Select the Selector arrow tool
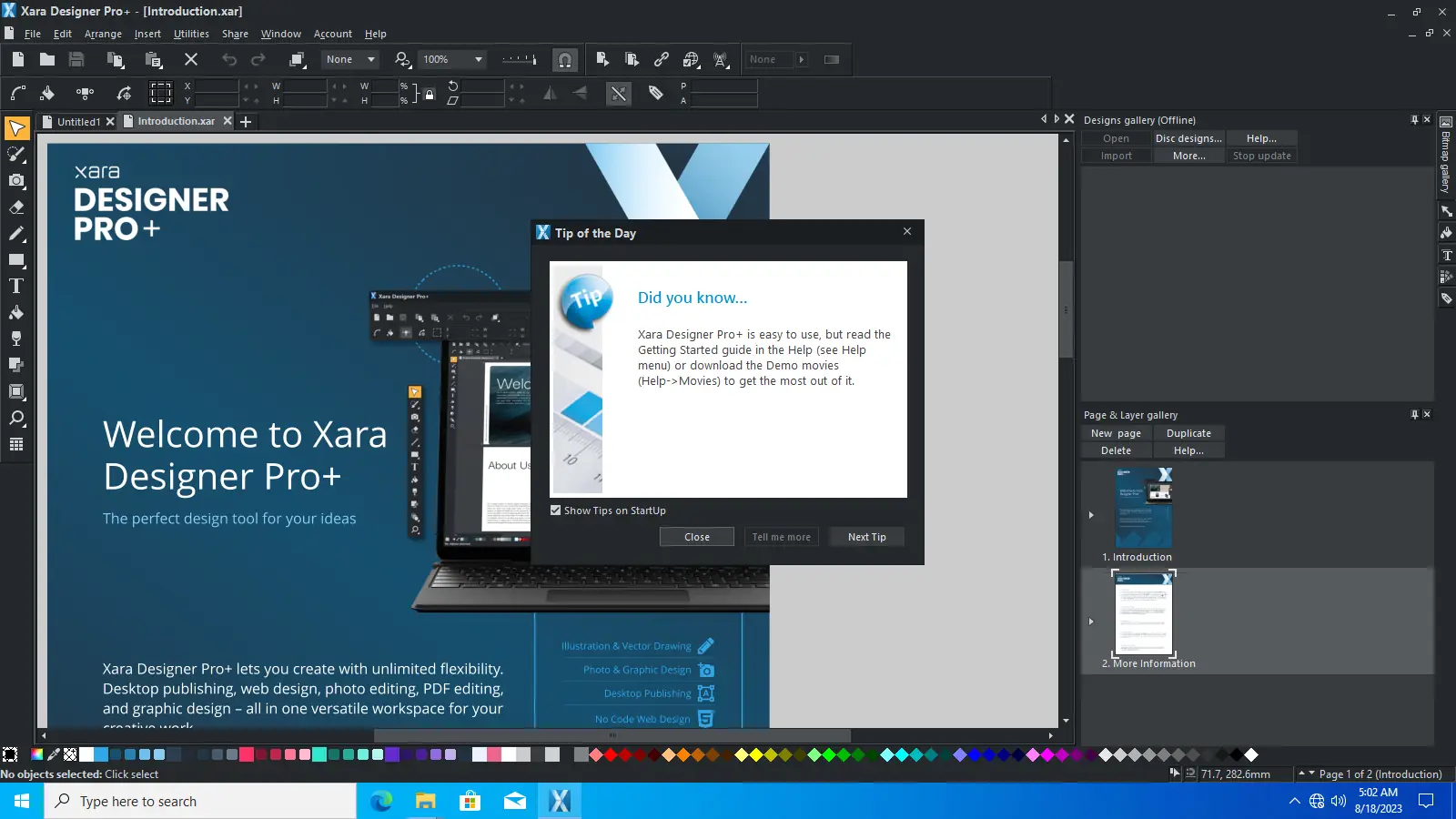Image resolution: width=1456 pixels, height=819 pixels. 16,128
